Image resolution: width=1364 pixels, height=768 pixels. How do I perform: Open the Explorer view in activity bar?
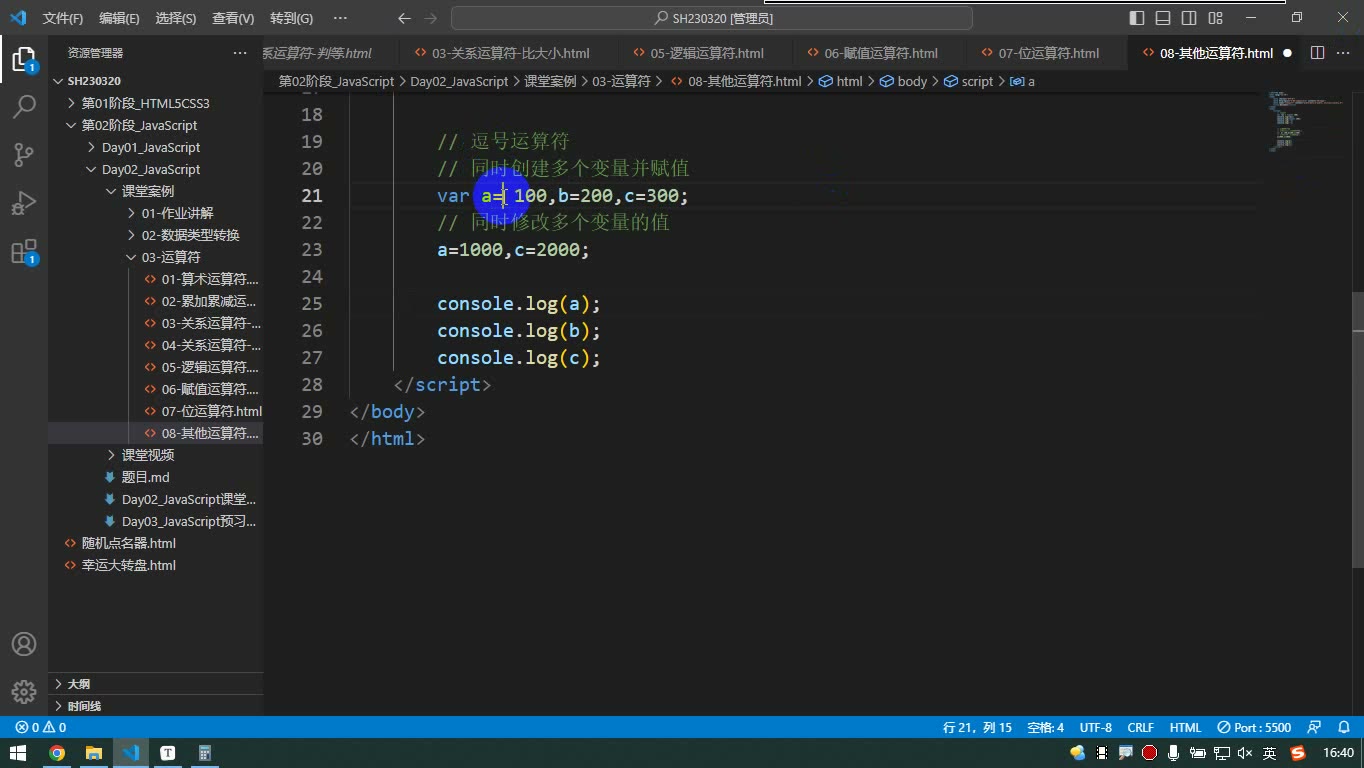coord(24,59)
